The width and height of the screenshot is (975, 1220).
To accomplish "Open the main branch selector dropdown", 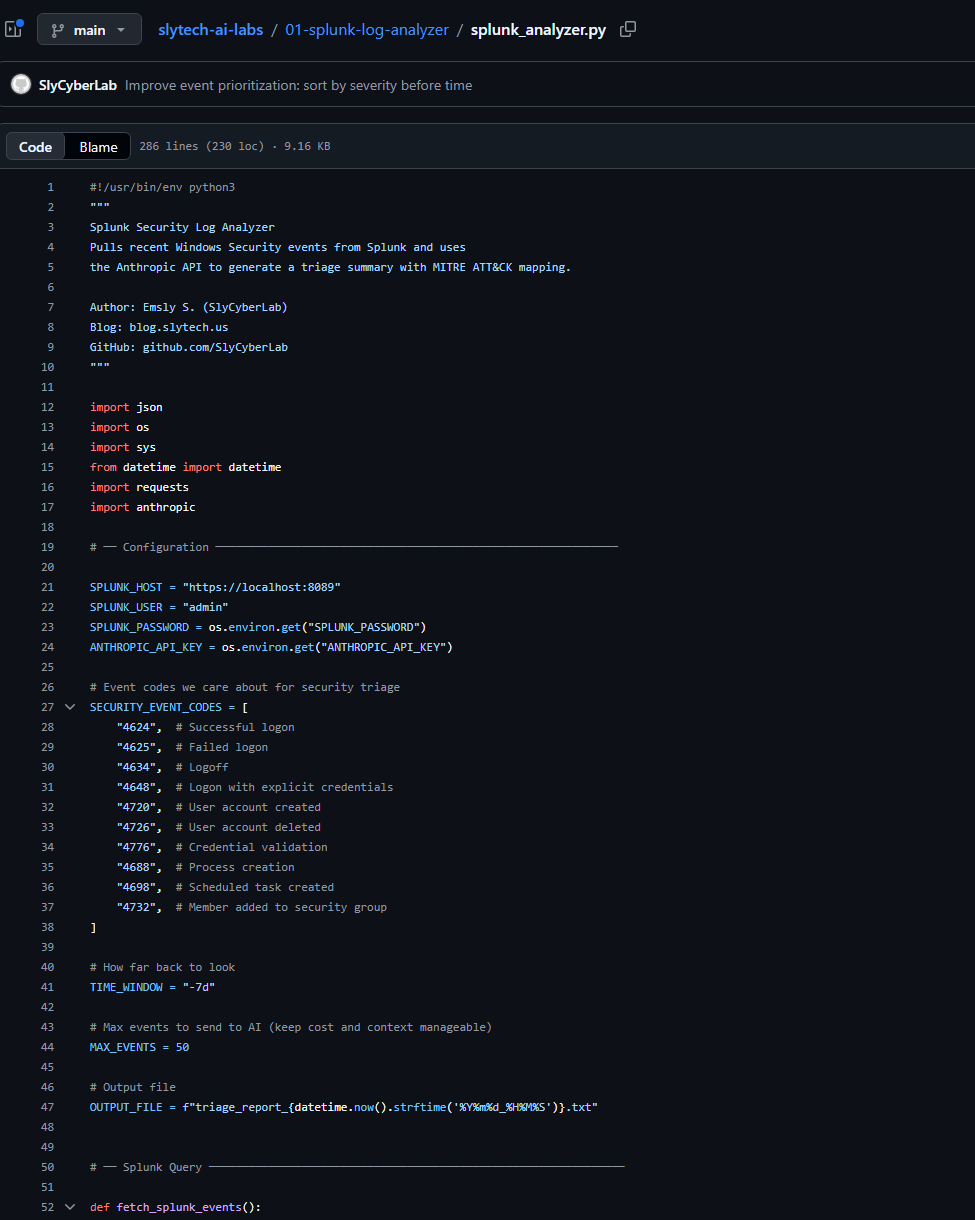I will [89, 30].
